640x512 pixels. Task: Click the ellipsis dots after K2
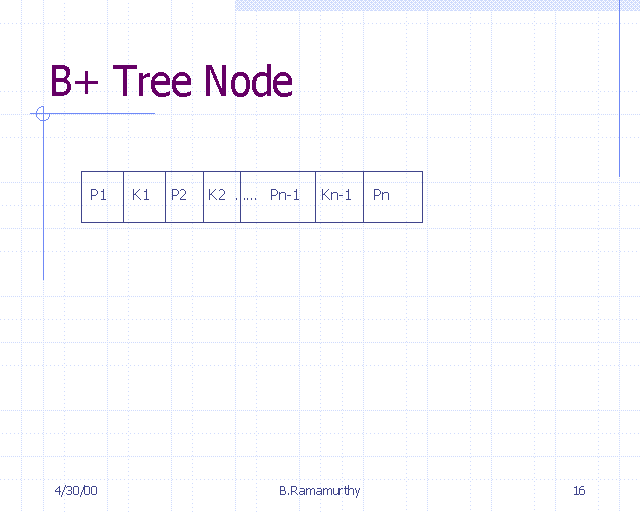(248, 197)
